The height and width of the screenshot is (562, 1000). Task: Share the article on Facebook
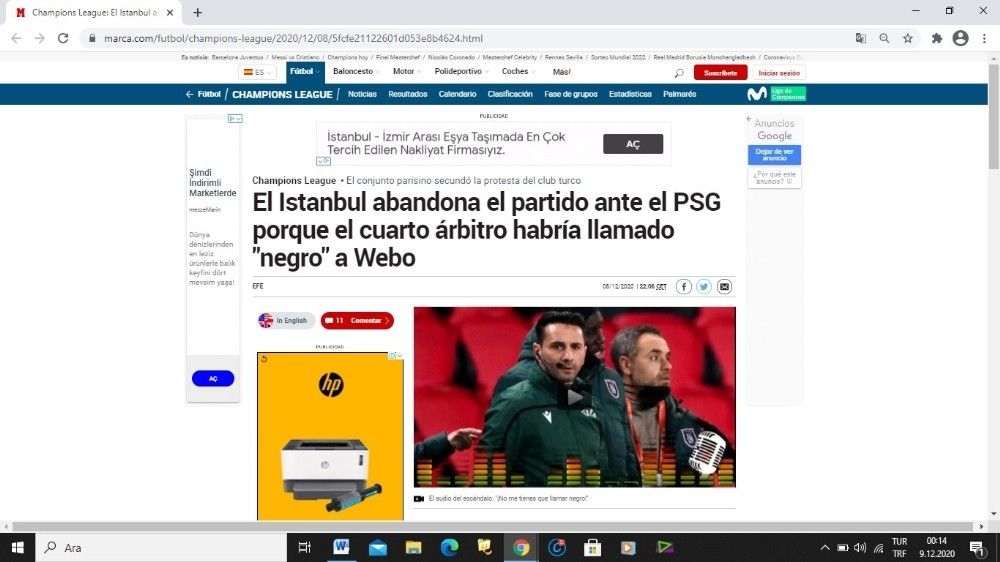684,286
